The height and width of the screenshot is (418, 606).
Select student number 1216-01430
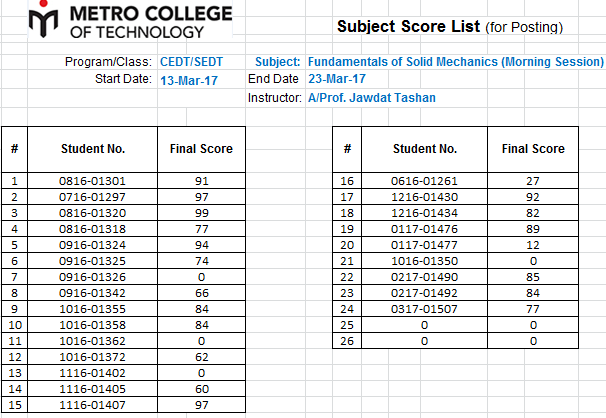424,197
